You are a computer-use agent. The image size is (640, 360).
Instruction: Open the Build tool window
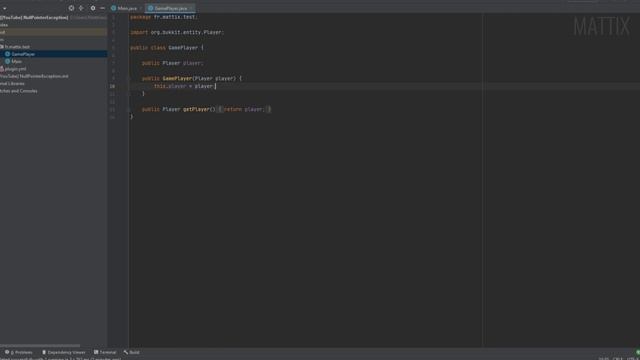(x=131, y=352)
